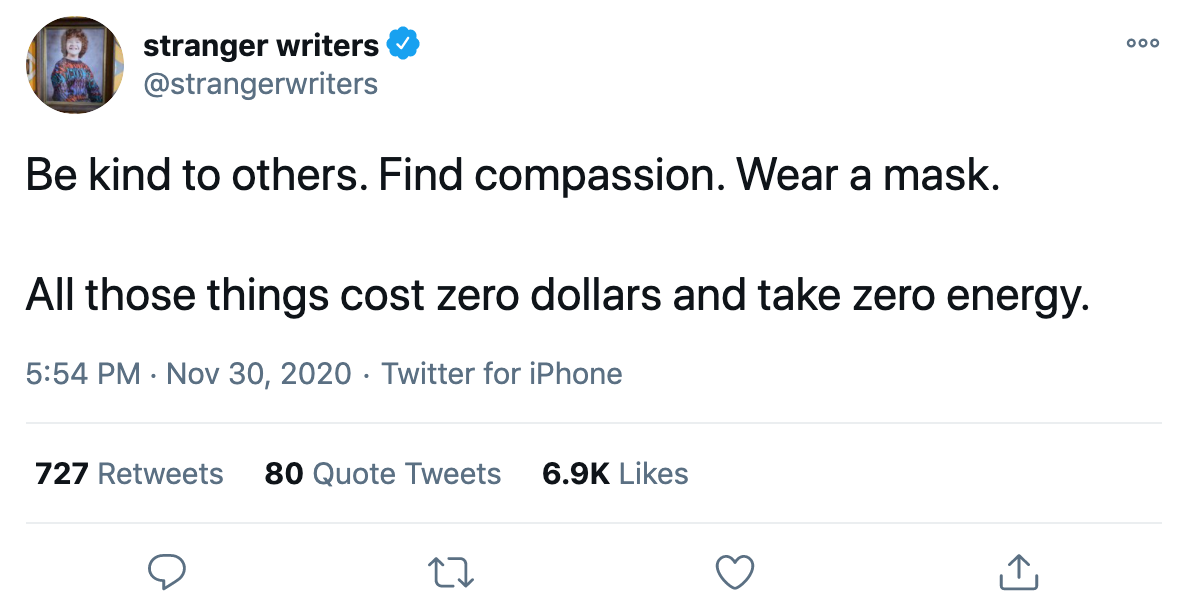This screenshot has height=616, width=1188.
Task: Click the verified badge next to stranger writers
Action: [x=404, y=44]
